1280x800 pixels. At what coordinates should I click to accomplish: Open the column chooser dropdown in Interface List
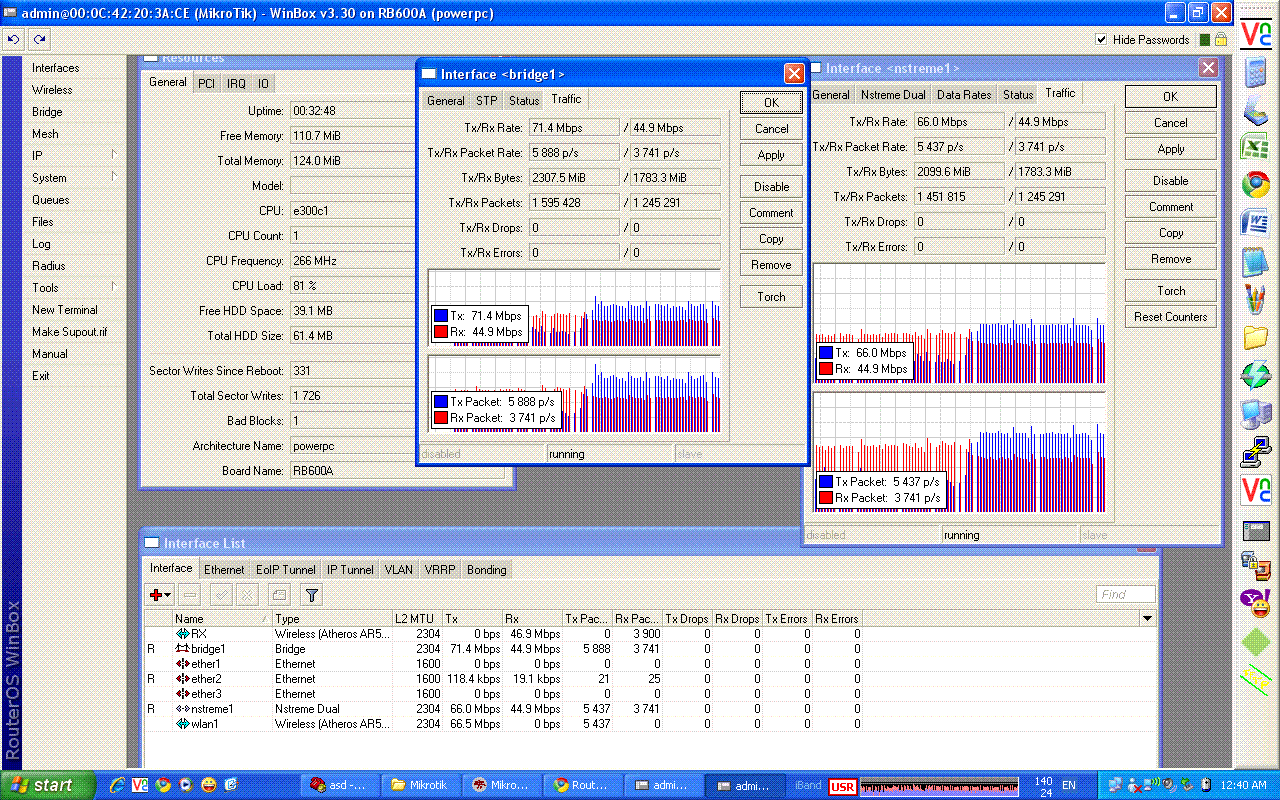[x=1148, y=619]
